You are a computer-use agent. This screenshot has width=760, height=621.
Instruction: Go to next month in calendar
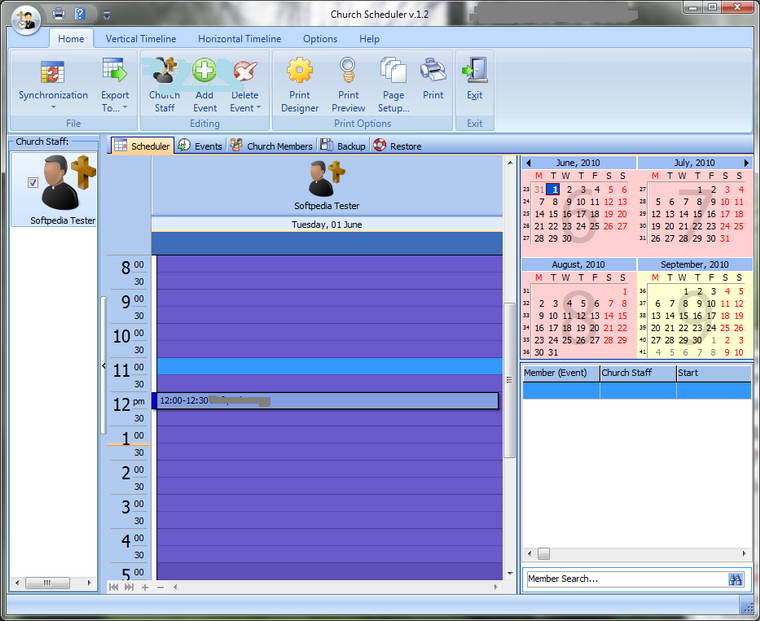click(x=746, y=163)
